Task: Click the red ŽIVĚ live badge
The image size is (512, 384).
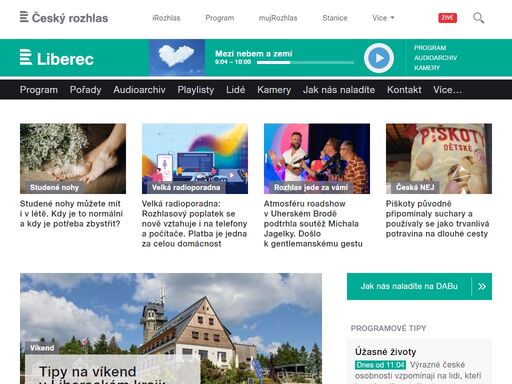Action: (447, 18)
